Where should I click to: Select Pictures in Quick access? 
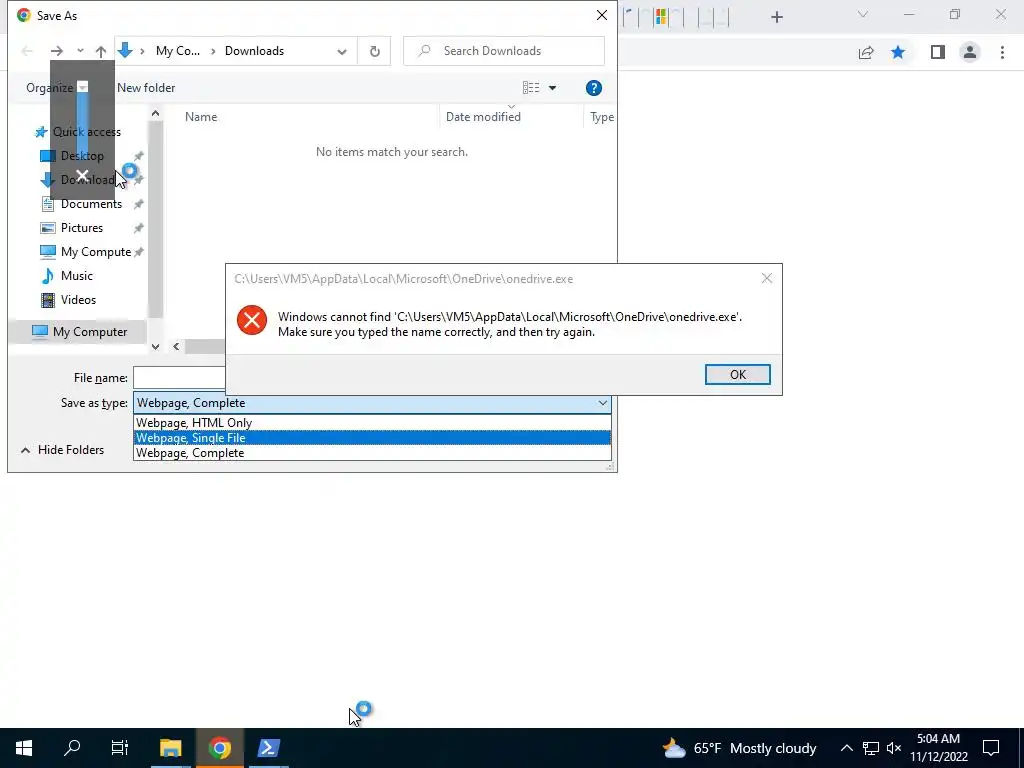[x=82, y=228]
